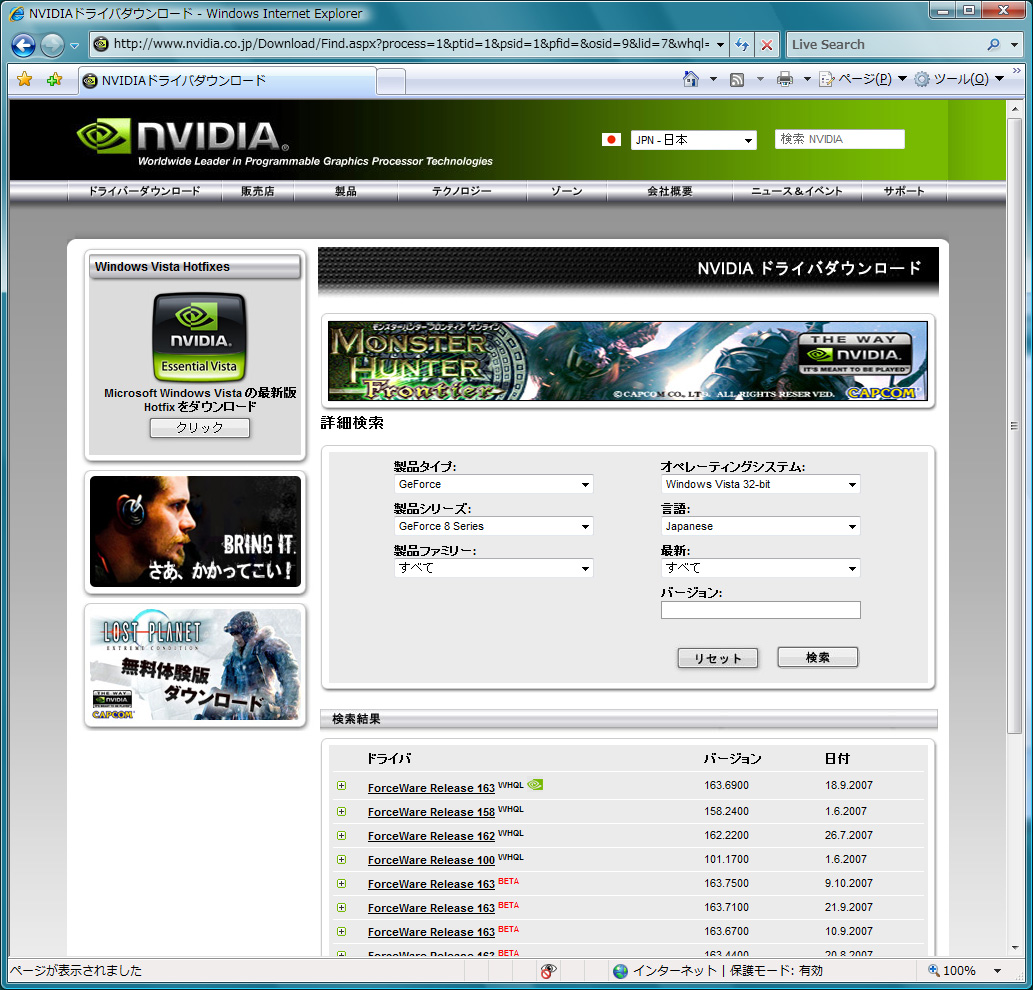Screen dimensions: 1033x990
Task: Open Favorites Center star icon
Action: [x=24, y=80]
